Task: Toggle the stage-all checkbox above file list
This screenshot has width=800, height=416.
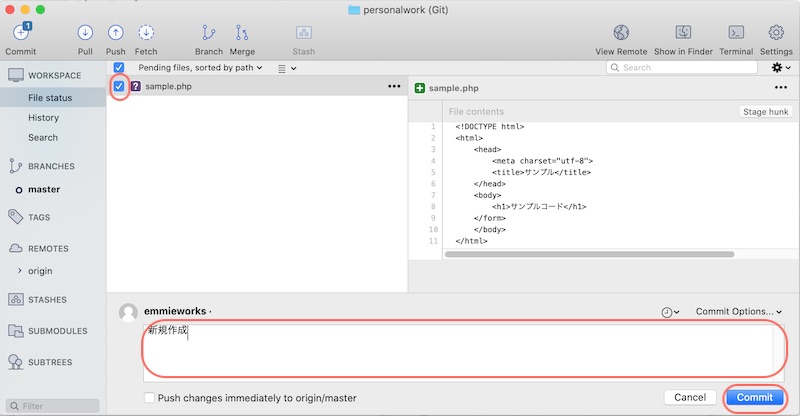Action: pyautogui.click(x=119, y=67)
